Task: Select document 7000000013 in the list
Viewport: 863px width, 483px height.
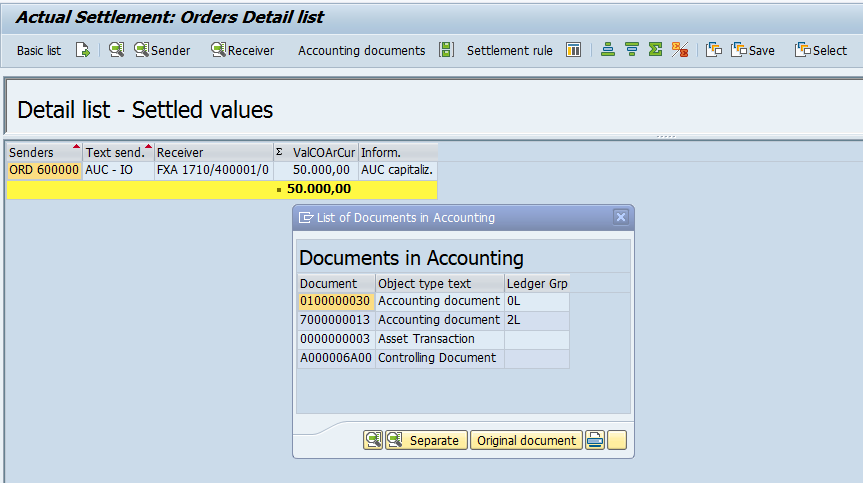Action: pyautogui.click(x=335, y=320)
